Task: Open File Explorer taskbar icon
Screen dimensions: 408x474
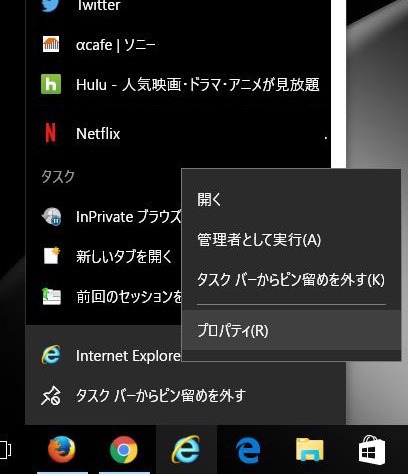Action: pos(310,449)
